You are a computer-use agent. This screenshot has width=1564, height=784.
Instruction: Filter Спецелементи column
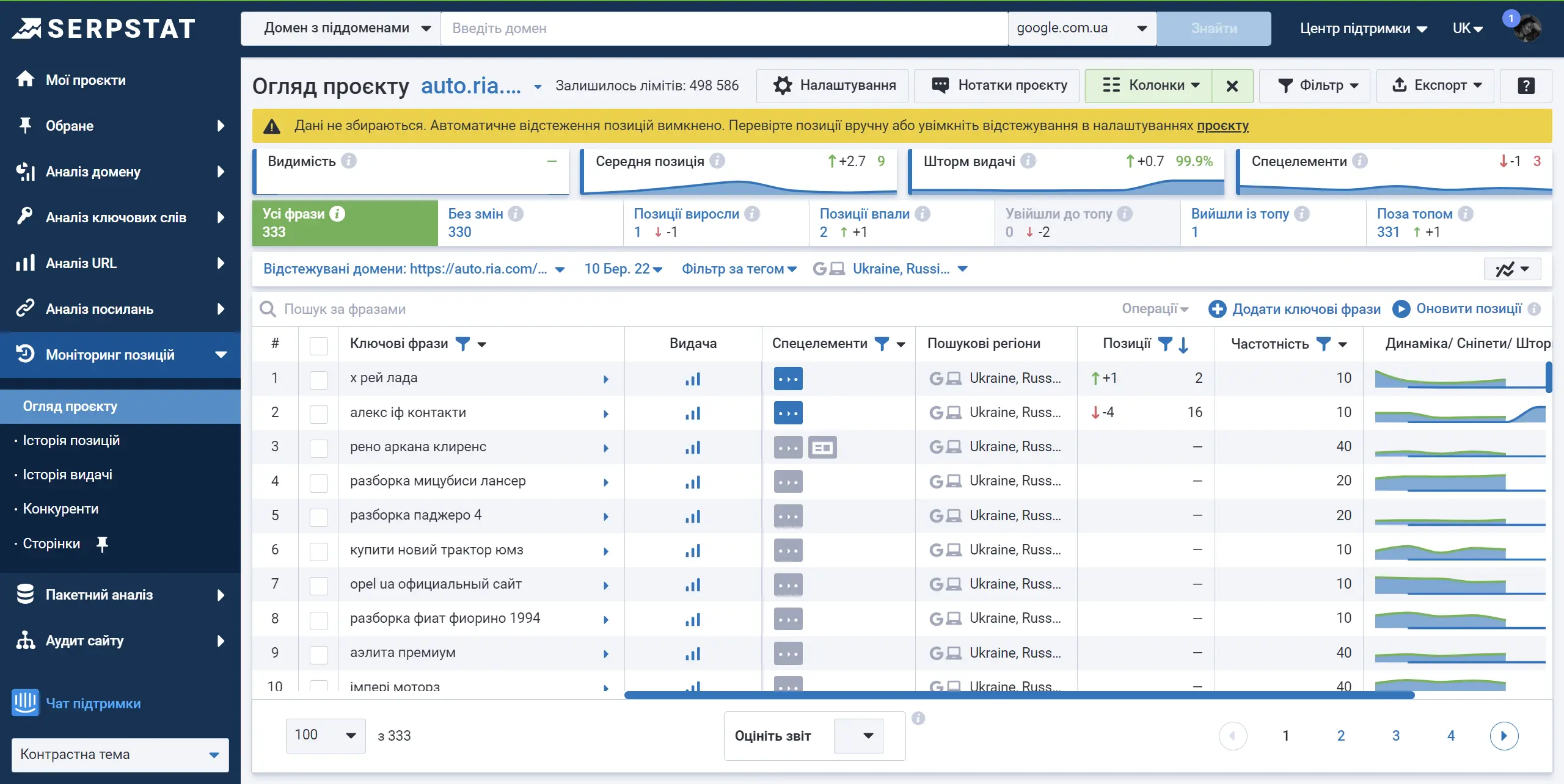click(x=882, y=344)
